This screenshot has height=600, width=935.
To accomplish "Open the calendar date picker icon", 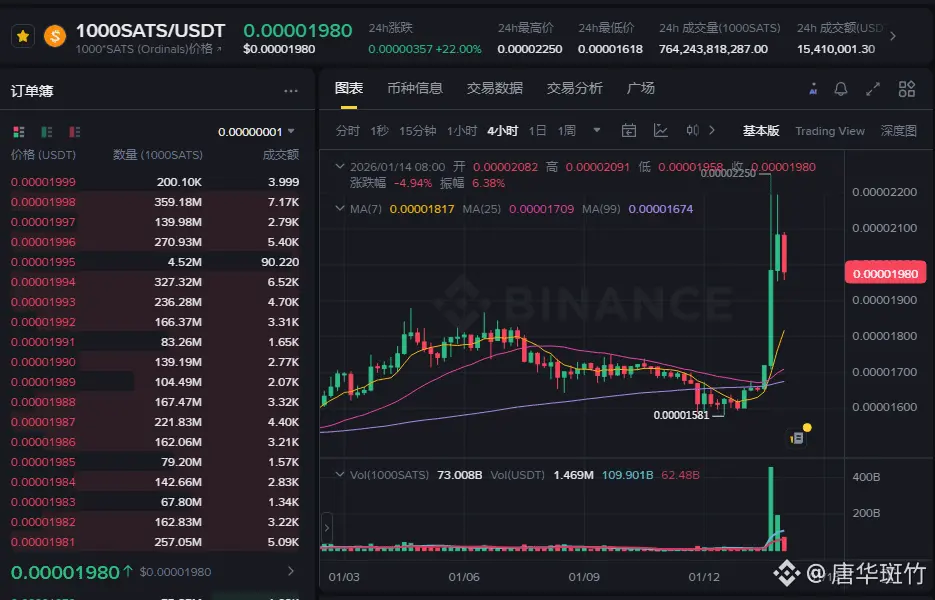I will pos(629,131).
